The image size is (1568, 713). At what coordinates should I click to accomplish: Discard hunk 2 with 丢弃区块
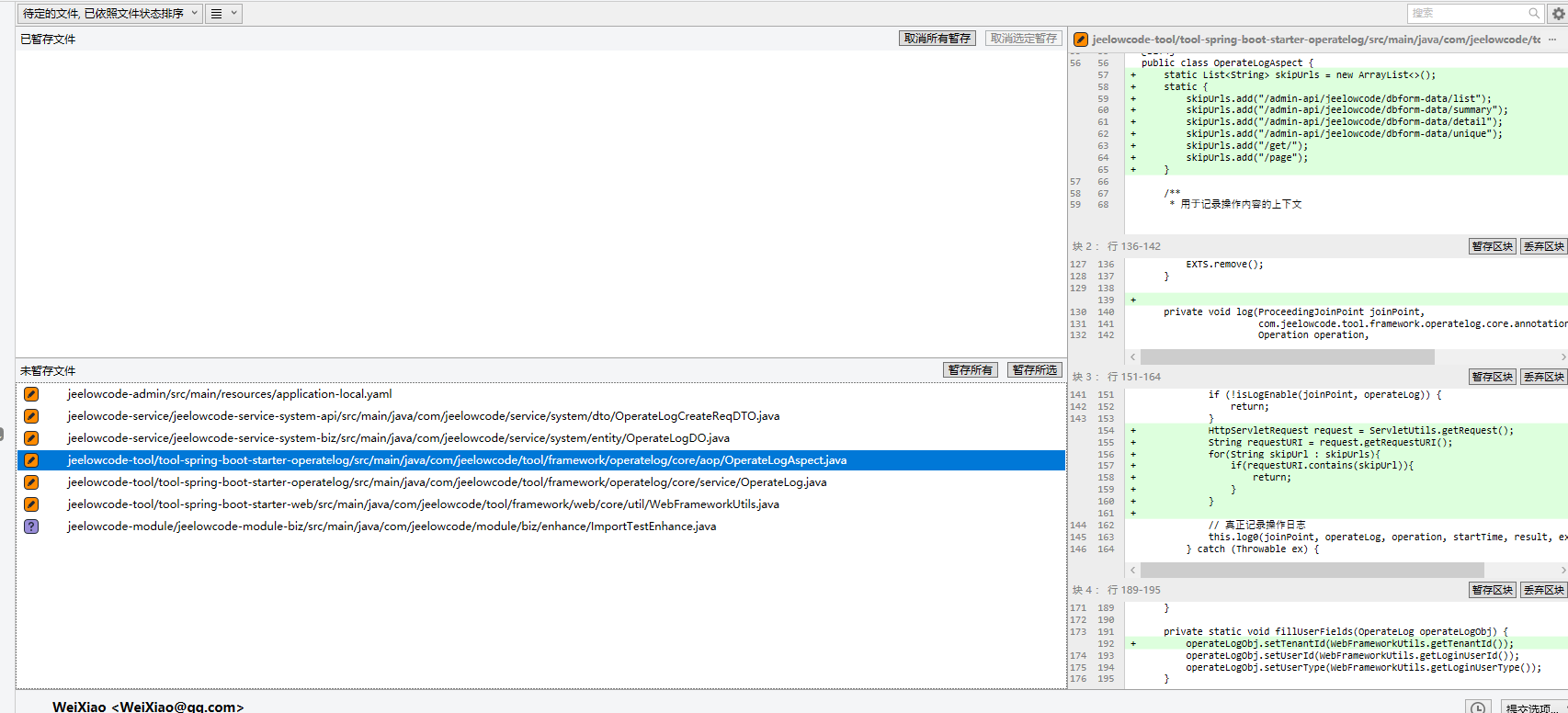[x=1543, y=246]
